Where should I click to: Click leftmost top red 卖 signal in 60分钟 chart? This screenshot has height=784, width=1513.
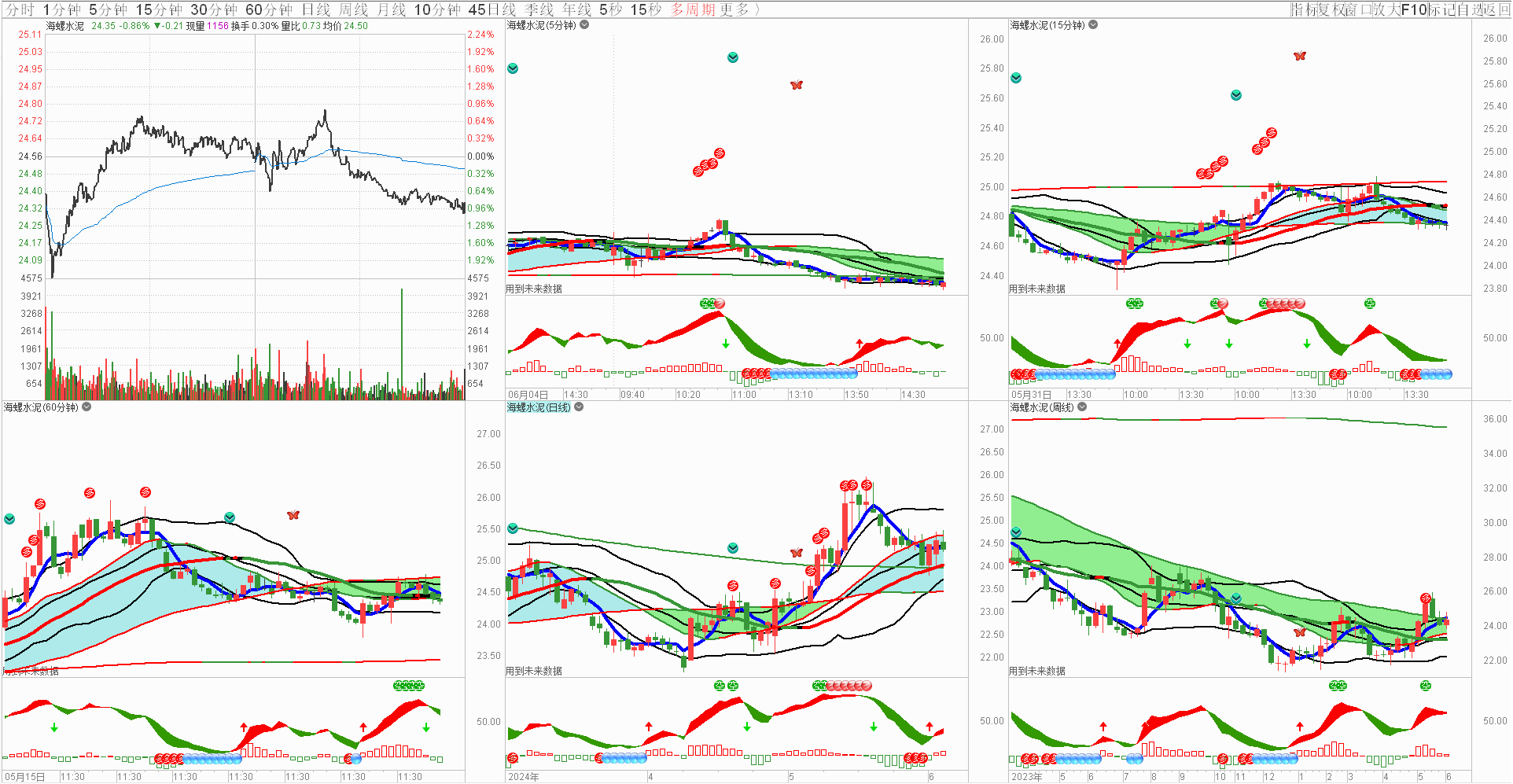tap(40, 504)
